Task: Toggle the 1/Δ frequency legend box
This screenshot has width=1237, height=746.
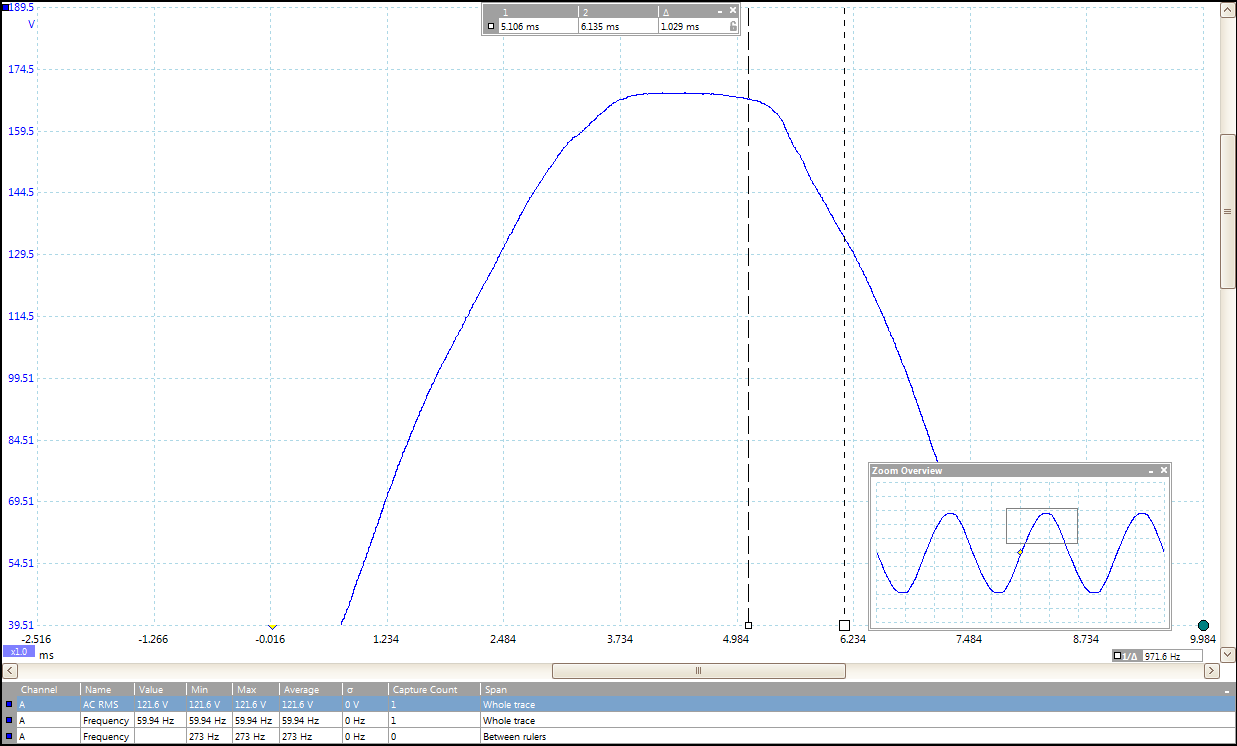Action: tap(1117, 656)
